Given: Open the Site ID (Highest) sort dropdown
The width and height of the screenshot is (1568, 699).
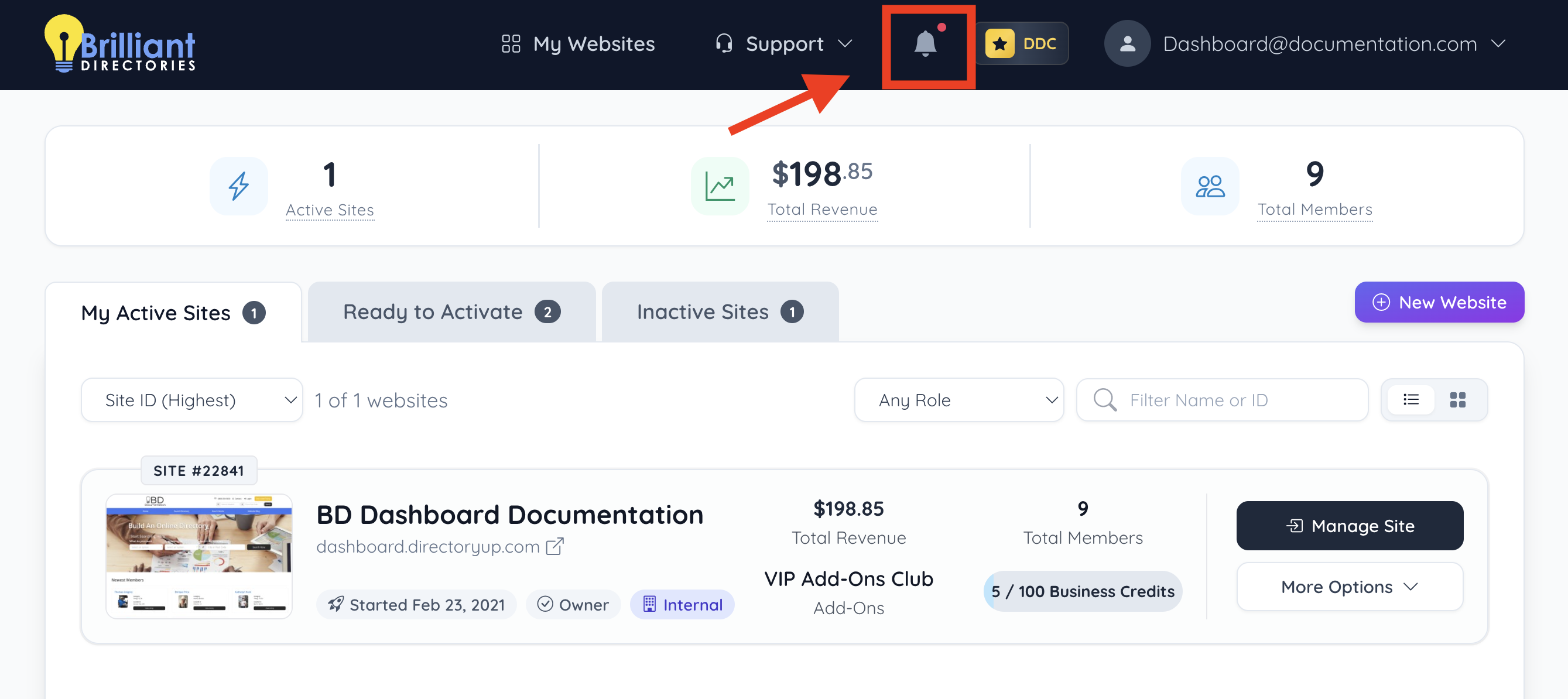Looking at the screenshot, I should coord(191,400).
